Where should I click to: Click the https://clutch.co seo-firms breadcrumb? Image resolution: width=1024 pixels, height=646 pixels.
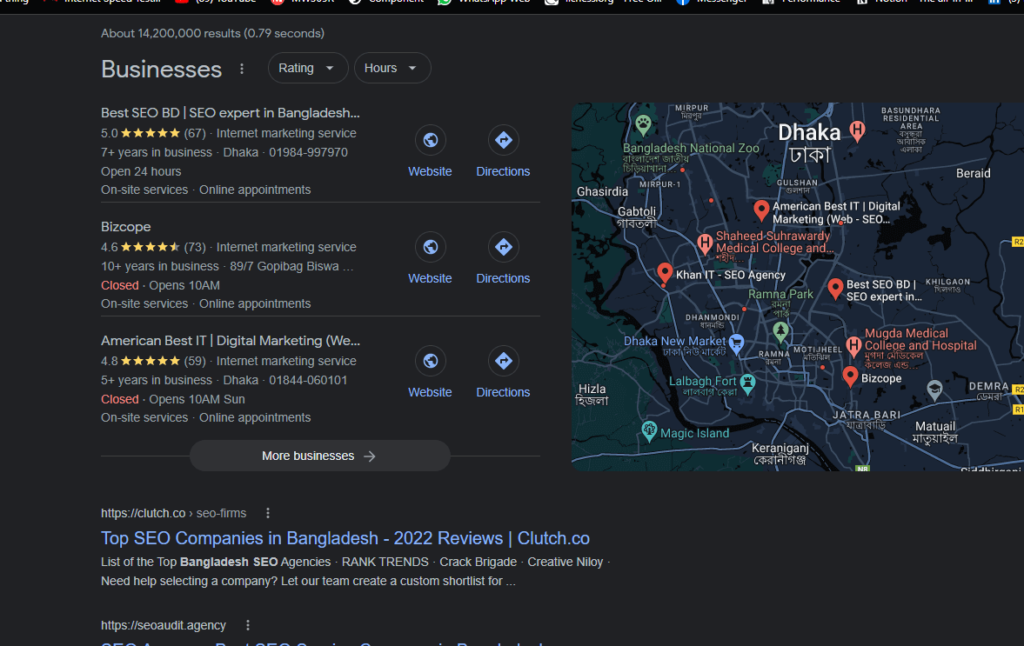[173, 513]
